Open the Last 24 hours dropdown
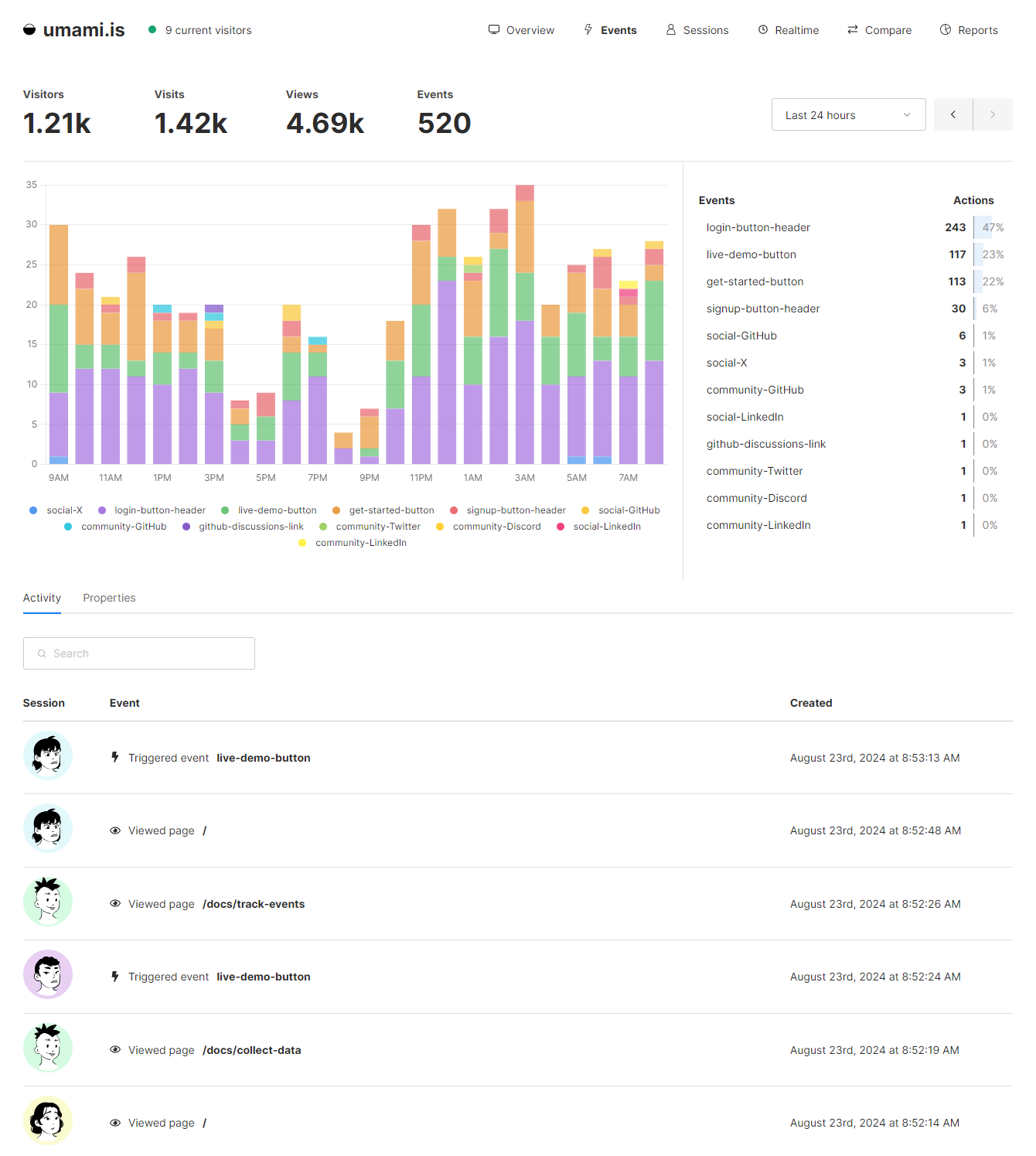Viewport: 1036px width, 1156px height. tap(848, 115)
